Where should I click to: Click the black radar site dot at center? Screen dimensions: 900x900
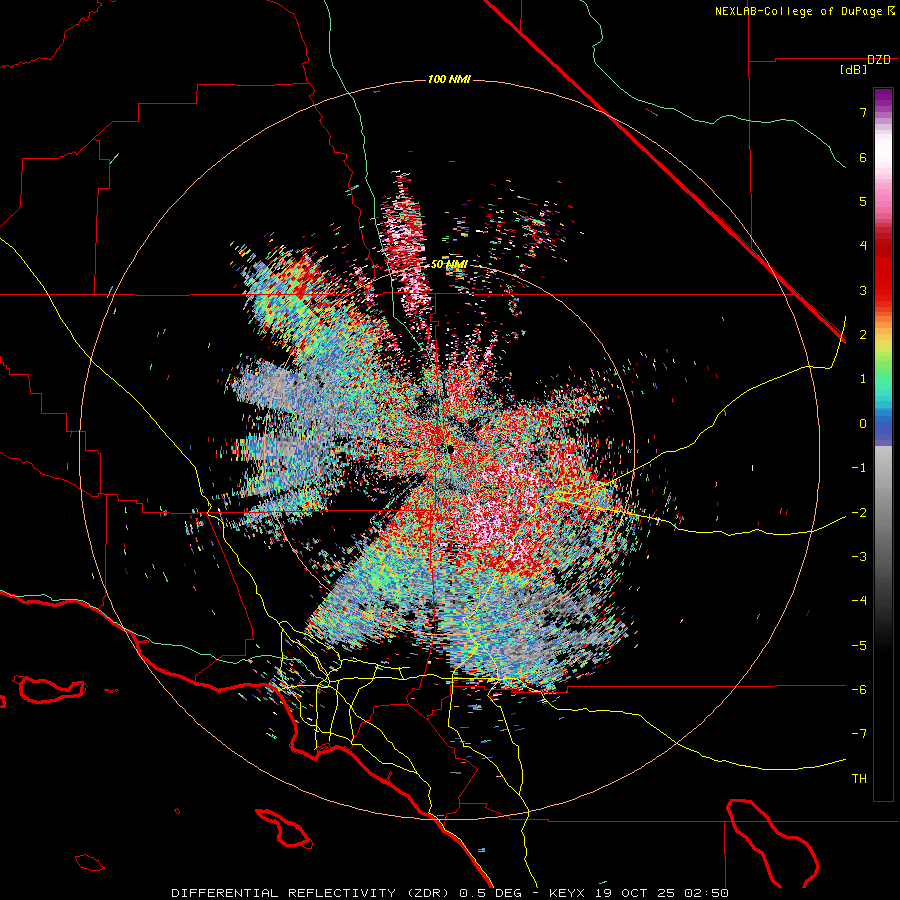tap(451, 449)
